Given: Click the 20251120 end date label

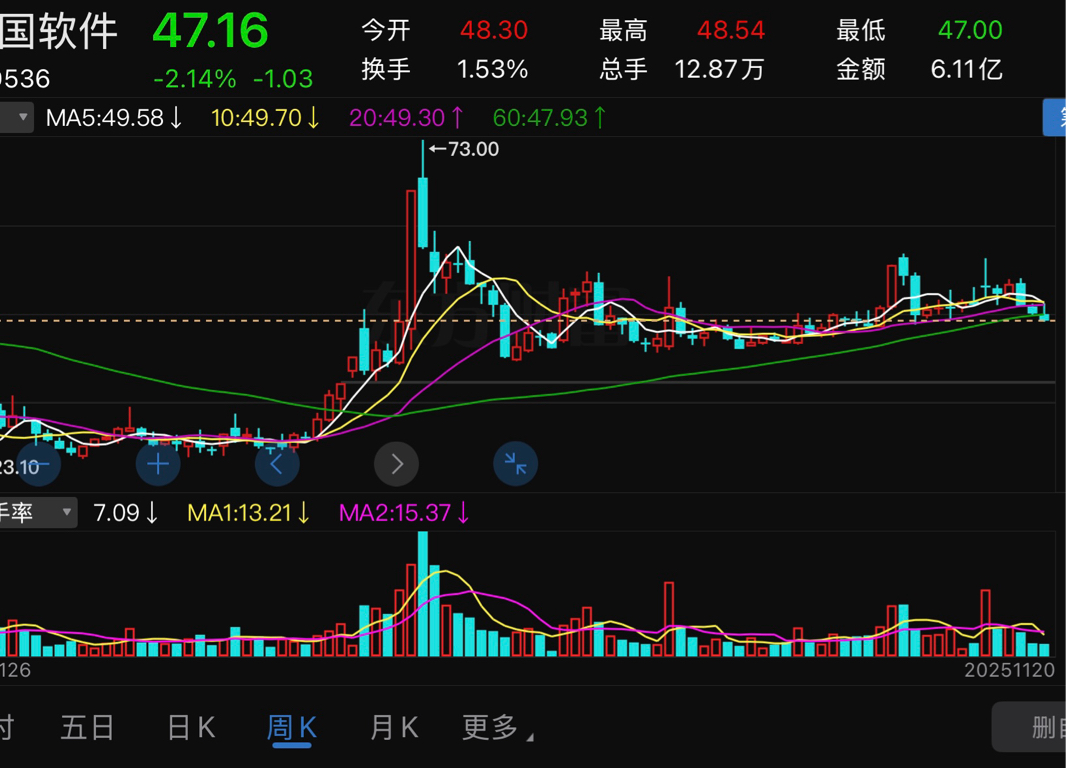Looking at the screenshot, I should (1009, 670).
